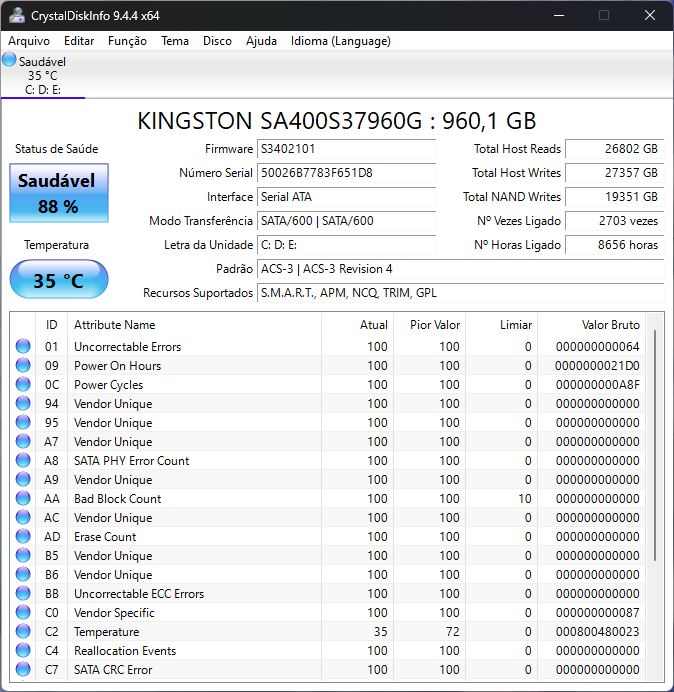The height and width of the screenshot is (692, 674).
Task: Open the Disco menu
Action: (x=217, y=41)
